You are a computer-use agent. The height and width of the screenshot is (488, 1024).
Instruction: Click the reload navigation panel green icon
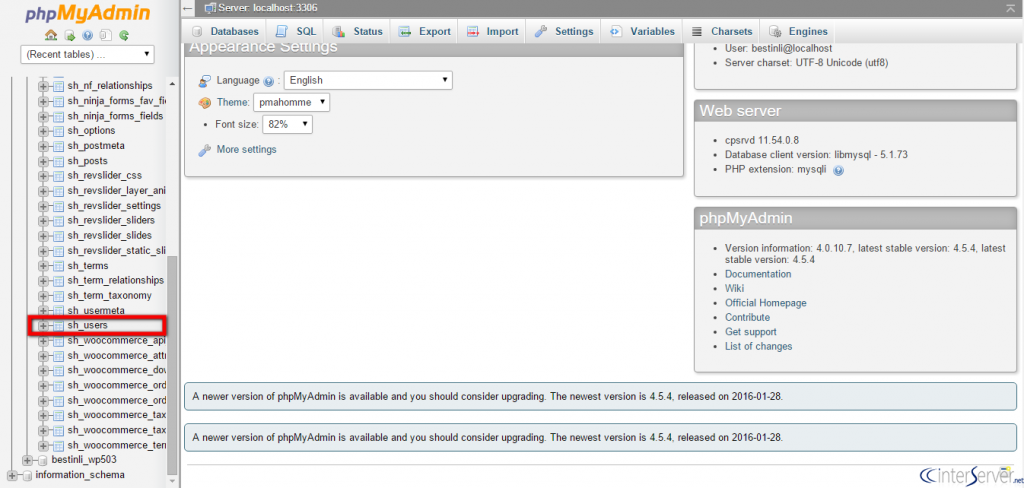pyautogui.click(x=124, y=34)
